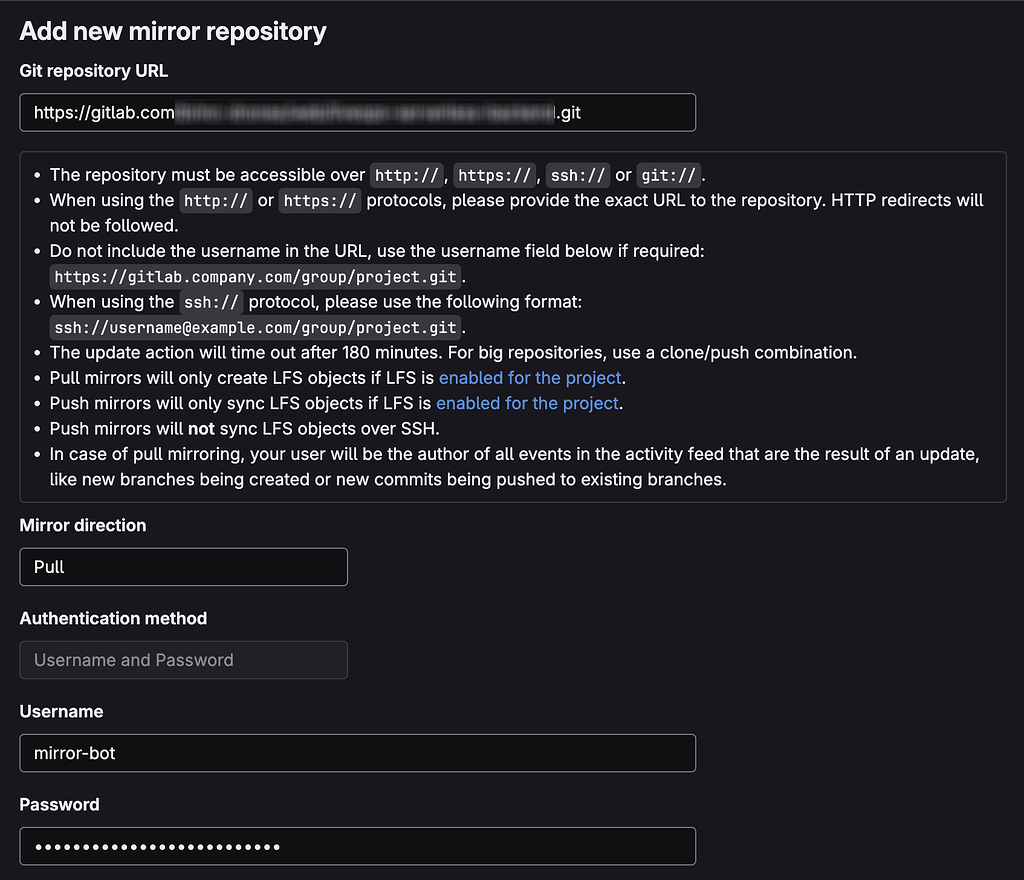Click the git:// protocol code snippet
This screenshot has width=1024, height=880.
pos(669,175)
